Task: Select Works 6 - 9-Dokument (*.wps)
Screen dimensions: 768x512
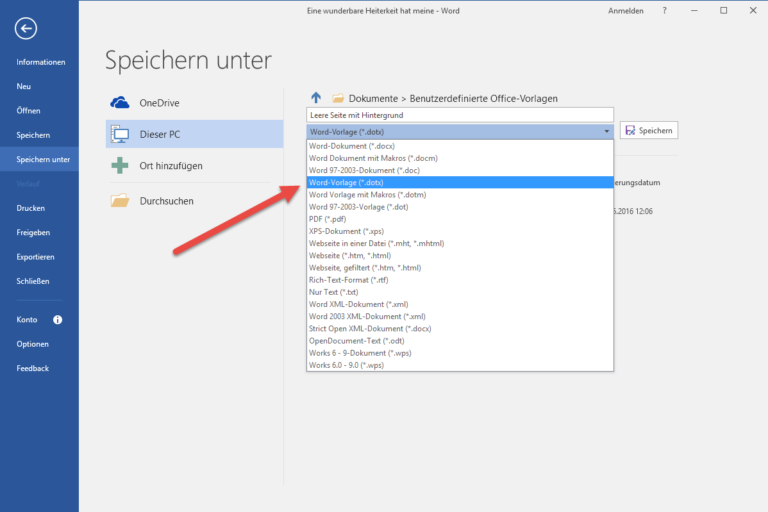Action: coord(460,353)
